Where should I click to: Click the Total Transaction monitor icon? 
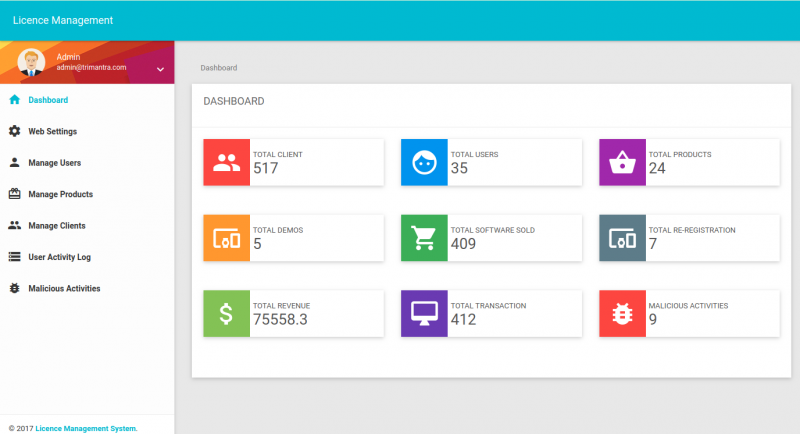[x=424, y=313]
